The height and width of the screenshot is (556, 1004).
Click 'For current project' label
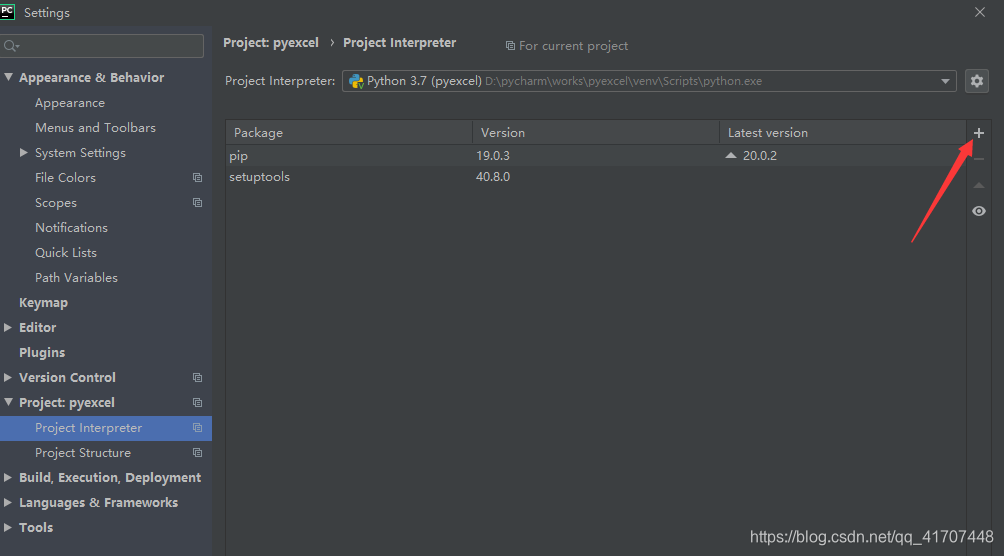573,45
